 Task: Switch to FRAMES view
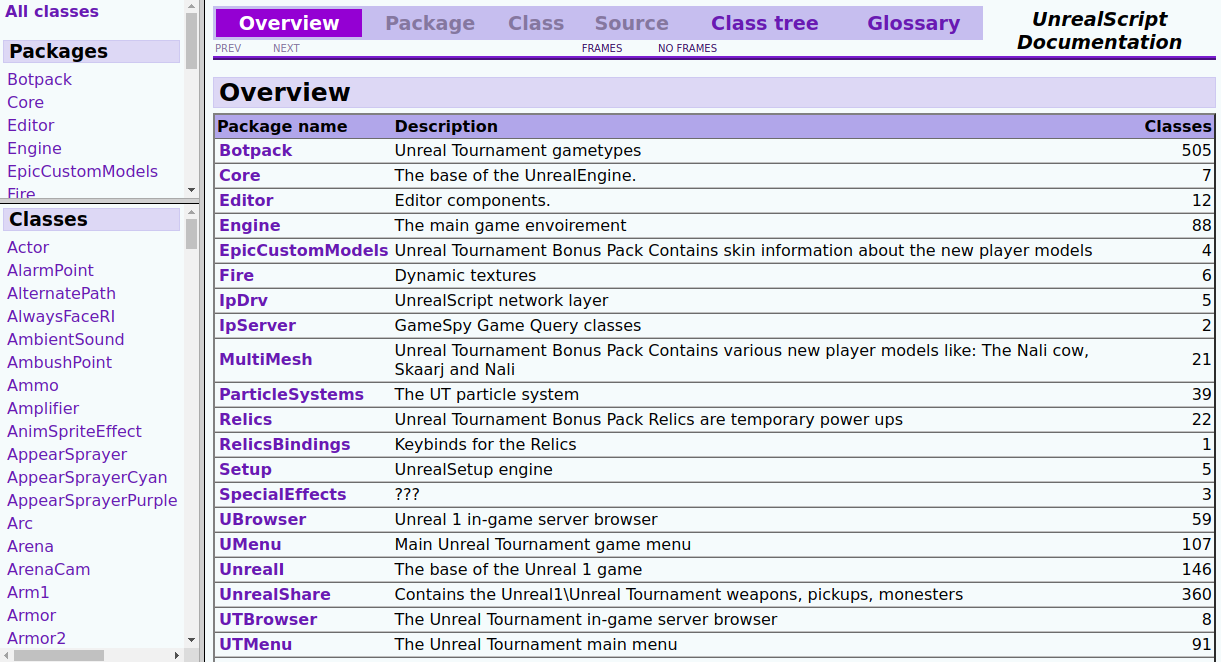point(602,48)
